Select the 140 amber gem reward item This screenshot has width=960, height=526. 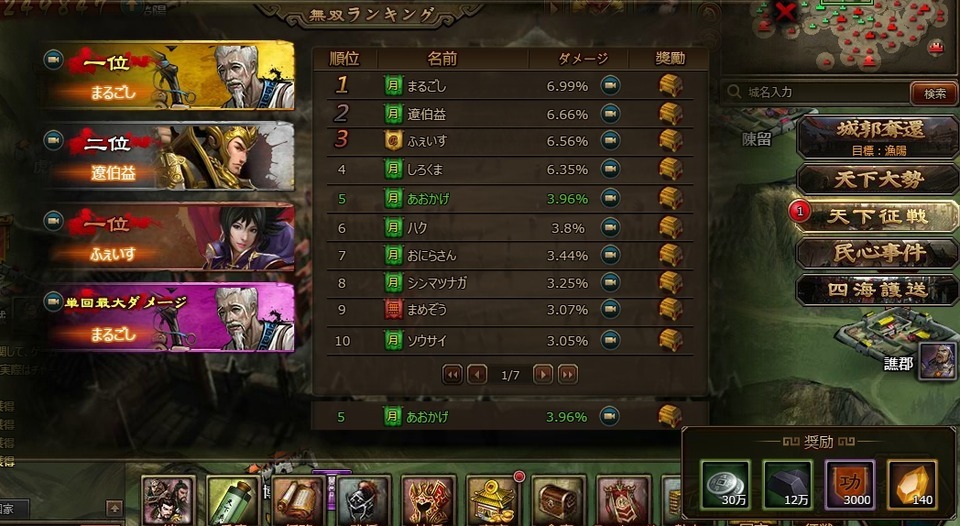(x=912, y=484)
